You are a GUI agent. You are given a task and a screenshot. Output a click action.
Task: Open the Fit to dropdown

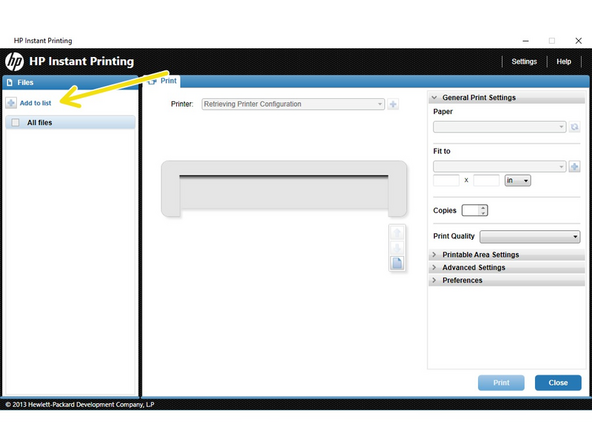pyautogui.click(x=500, y=166)
